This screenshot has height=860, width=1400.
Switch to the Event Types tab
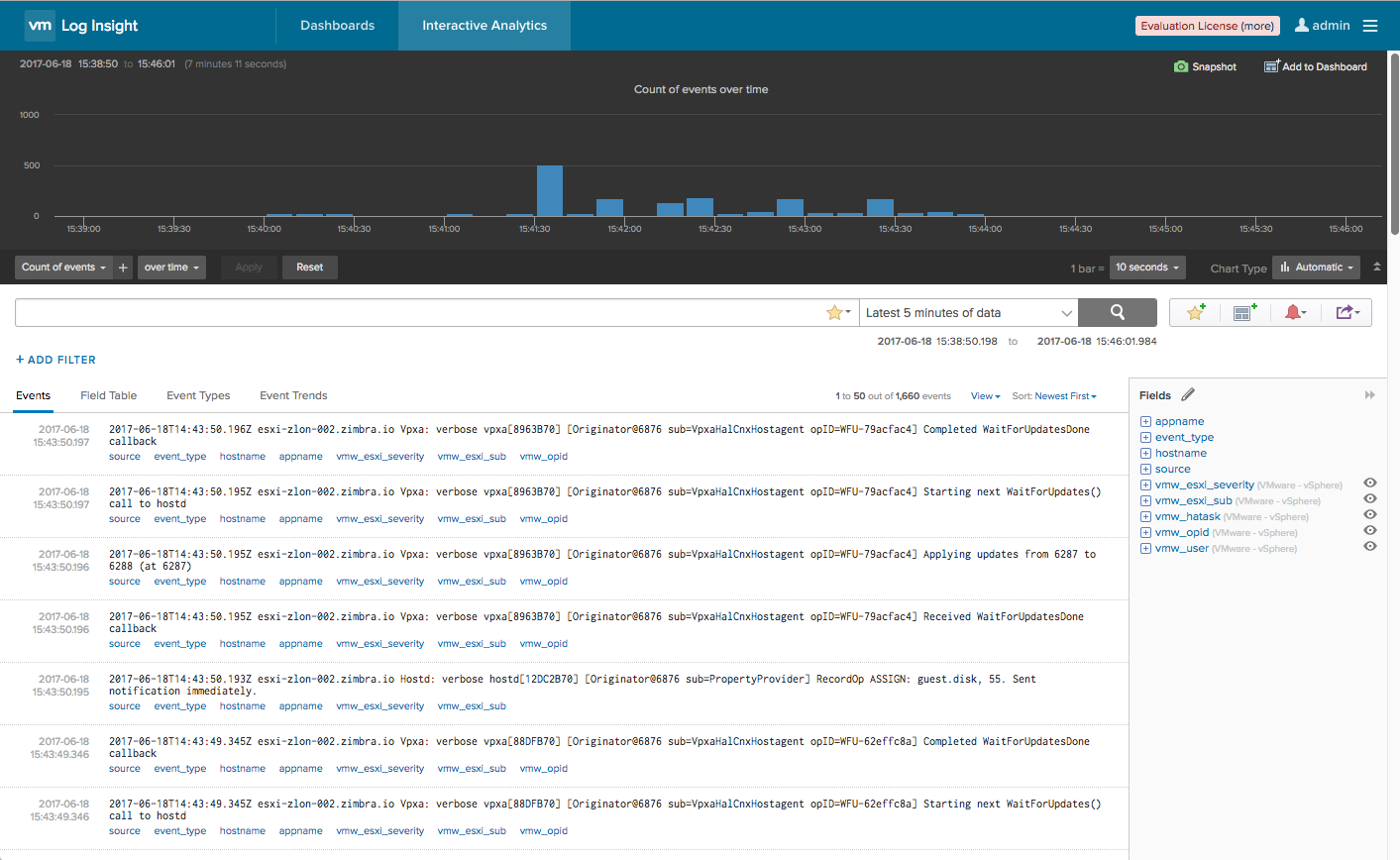pyautogui.click(x=198, y=395)
